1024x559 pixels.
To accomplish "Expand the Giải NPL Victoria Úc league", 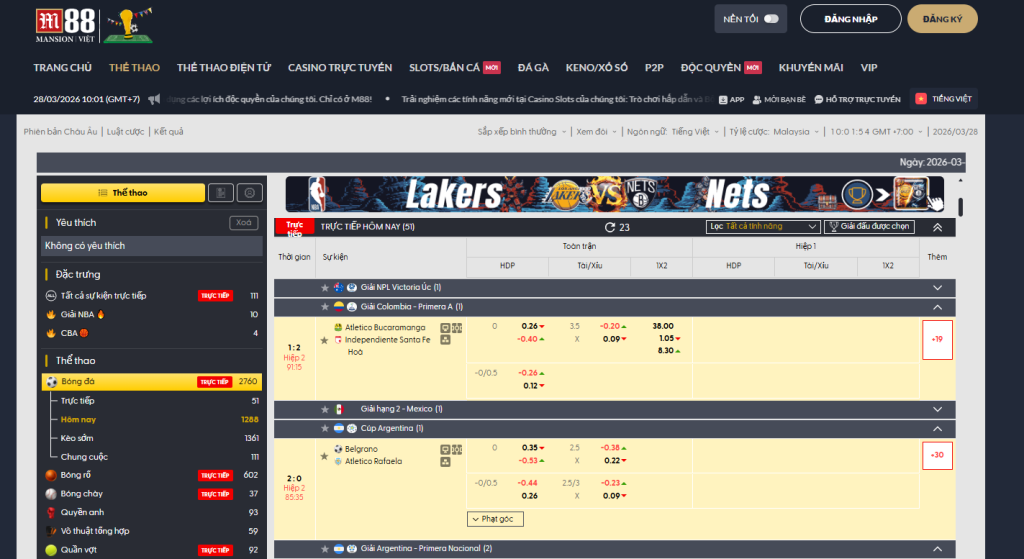I will point(937,288).
